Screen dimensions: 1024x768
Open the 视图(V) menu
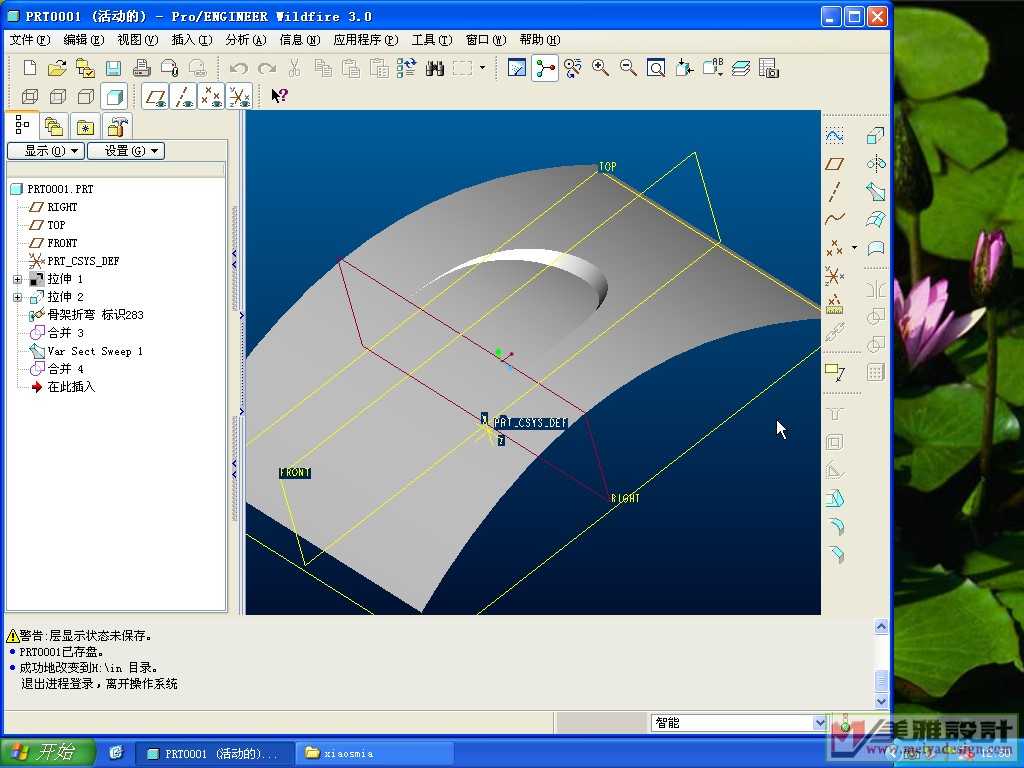coord(138,40)
